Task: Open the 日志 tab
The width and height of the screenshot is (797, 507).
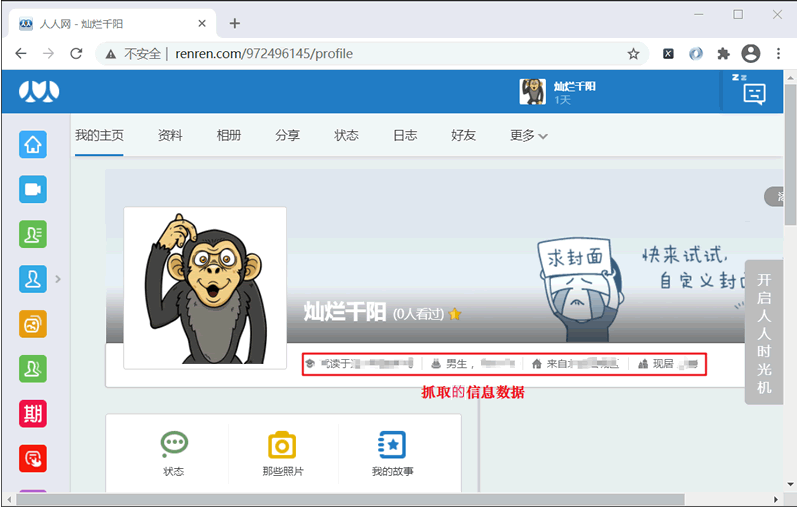Action: pyautogui.click(x=405, y=136)
